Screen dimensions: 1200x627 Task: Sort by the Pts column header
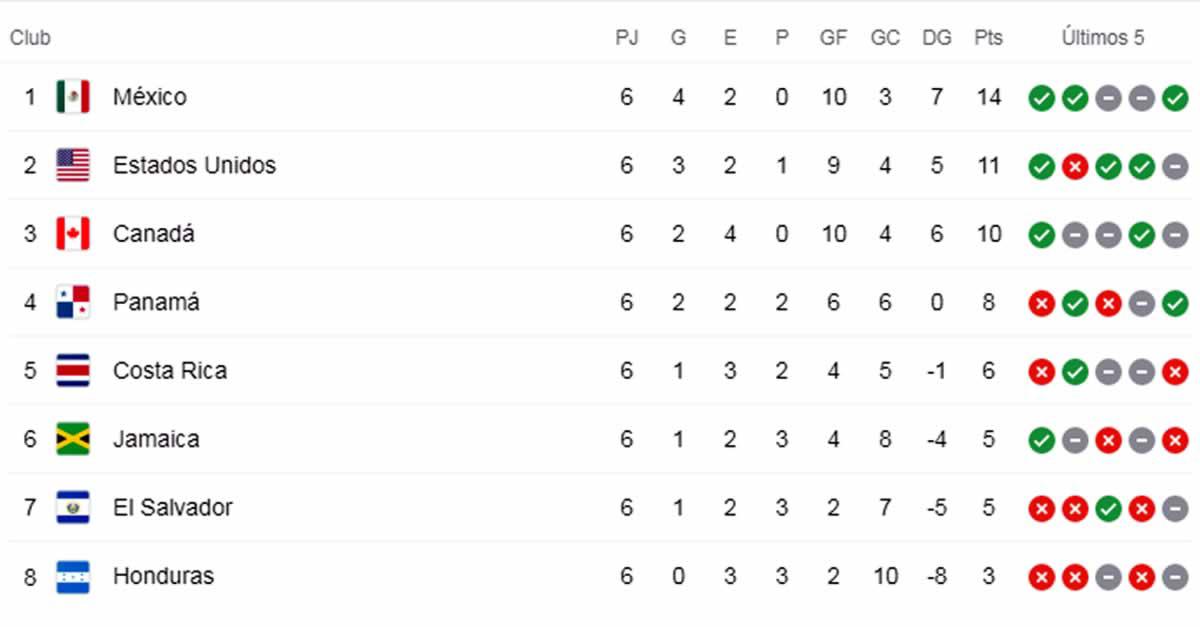coord(988,37)
